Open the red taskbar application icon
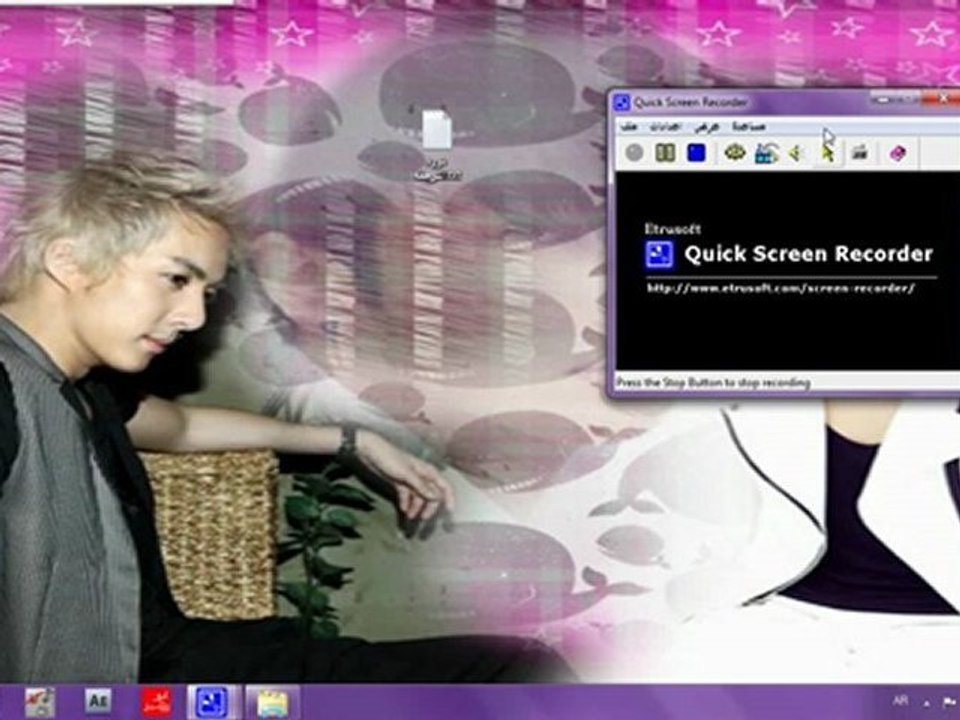 click(157, 702)
